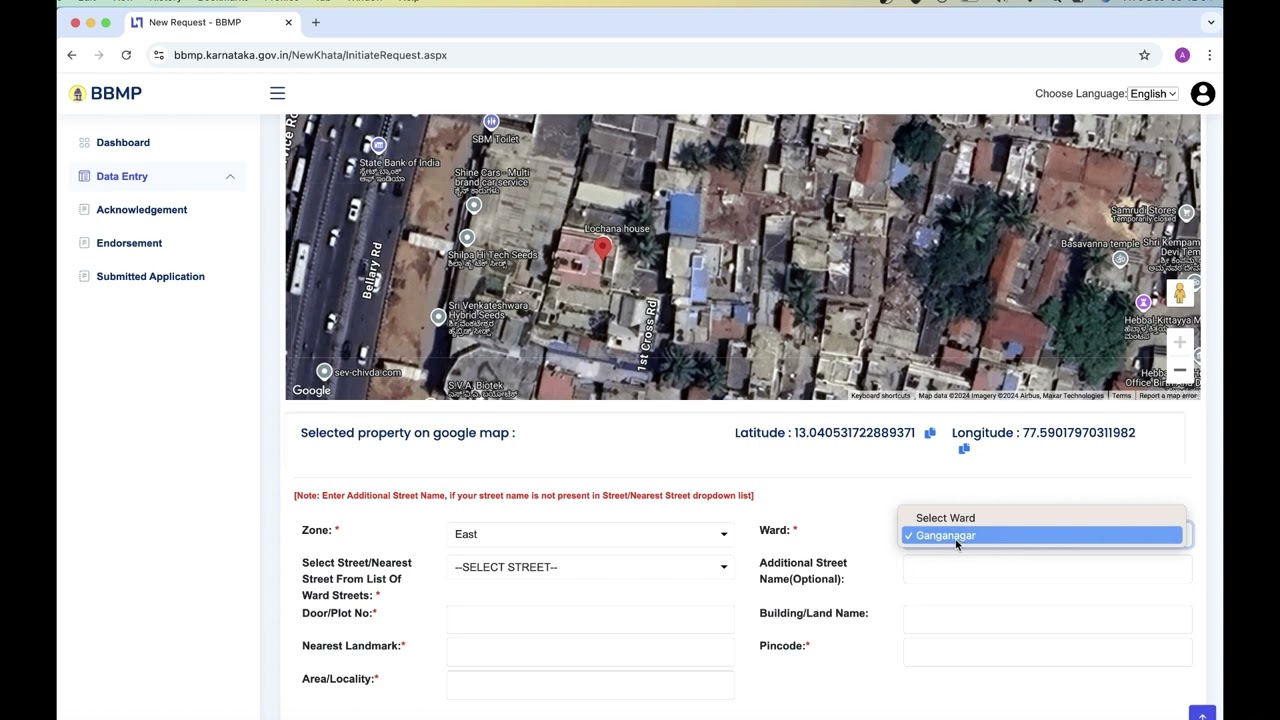Click State Bank of India map marker
This screenshot has width=1280, height=720.
click(378, 146)
